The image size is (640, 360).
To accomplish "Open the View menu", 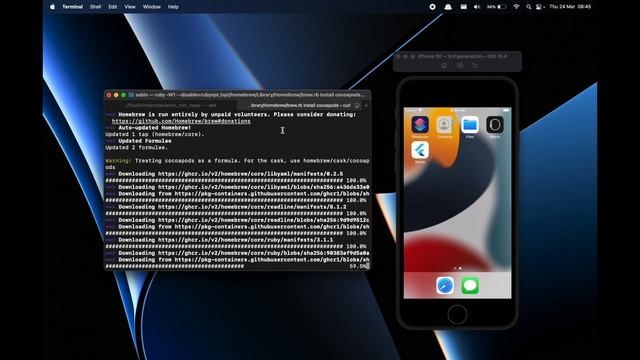I will (130, 7).
